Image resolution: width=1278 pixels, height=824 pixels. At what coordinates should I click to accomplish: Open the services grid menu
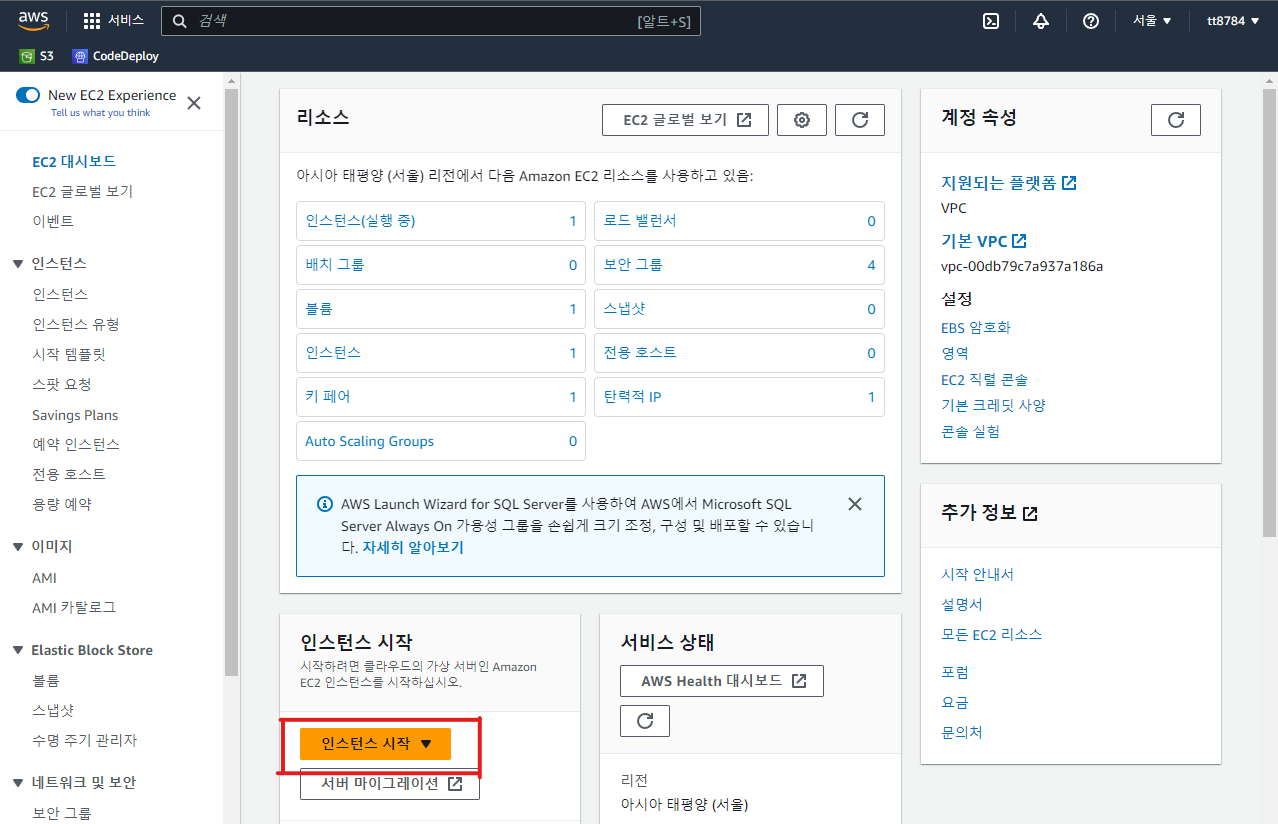(92, 21)
